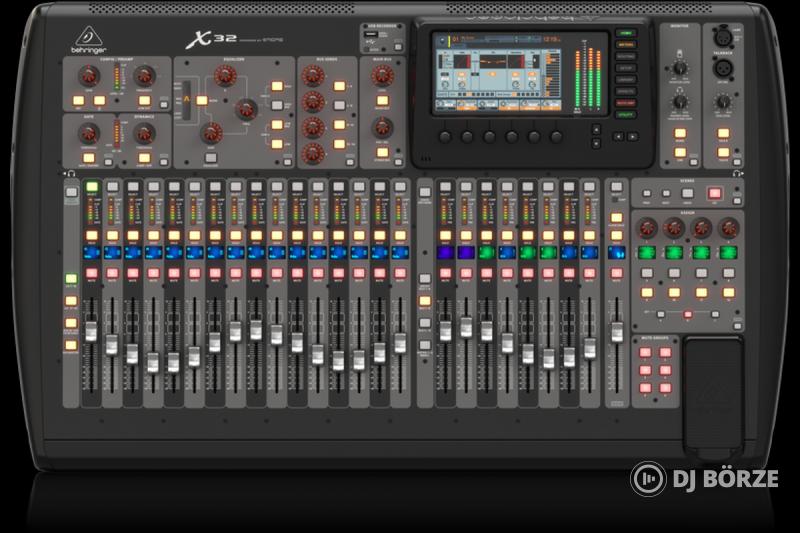
Task: Click the Talkback XLR mic connector
Action: [722, 68]
